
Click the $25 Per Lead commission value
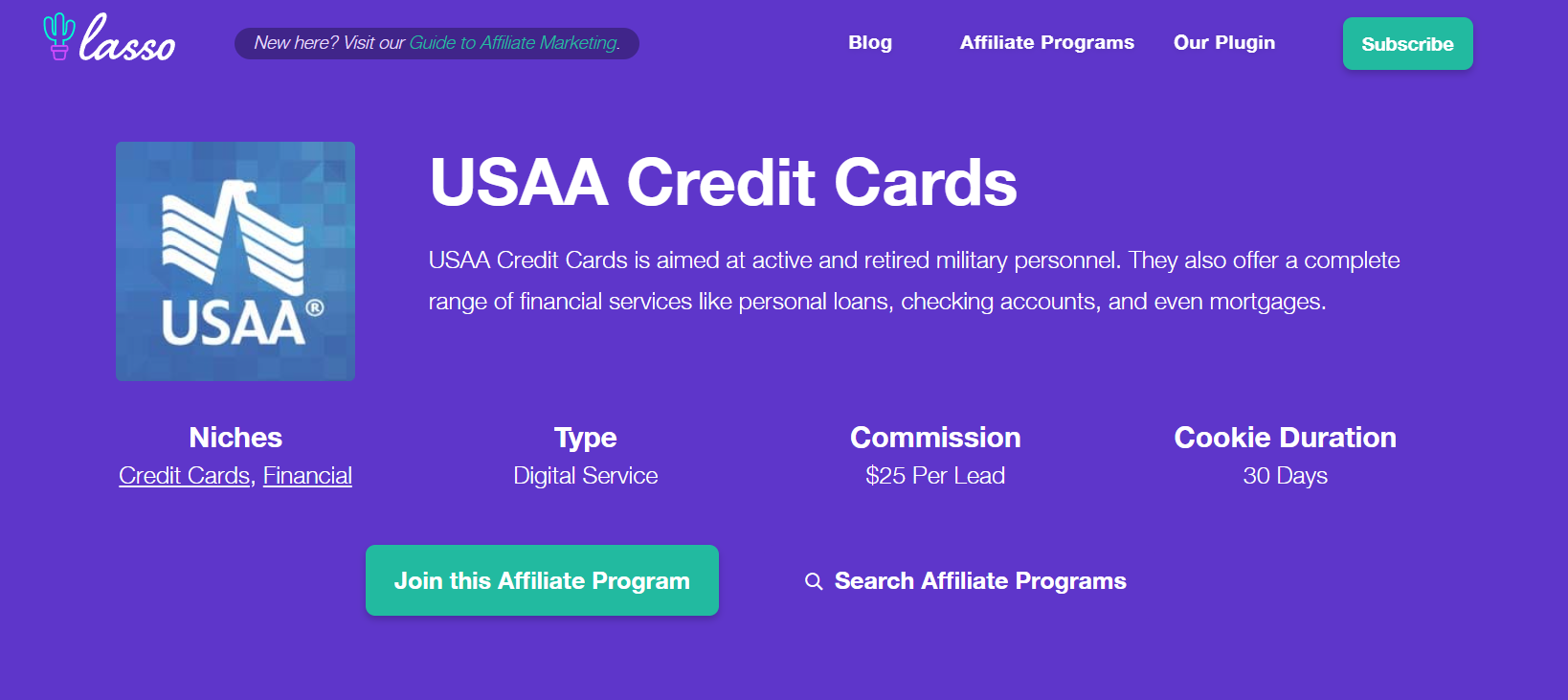tap(934, 476)
